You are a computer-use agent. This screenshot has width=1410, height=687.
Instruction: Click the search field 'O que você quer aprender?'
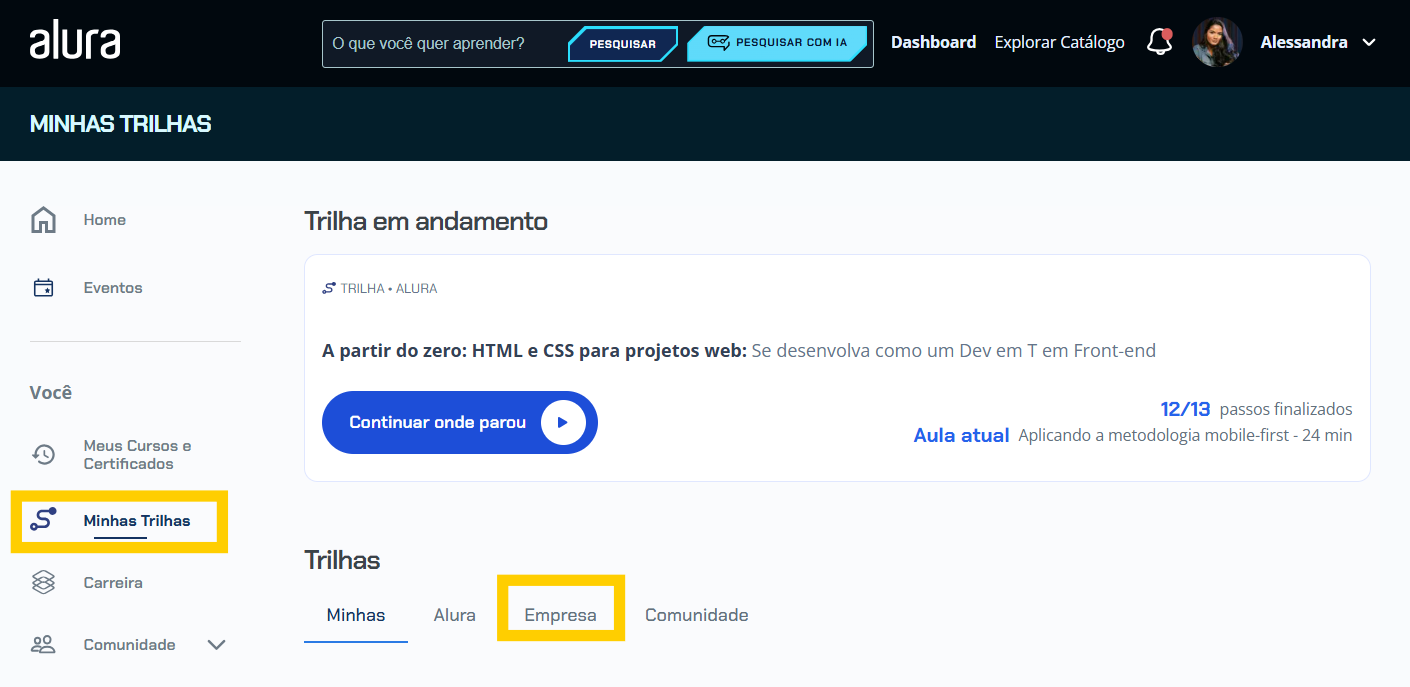[440, 44]
